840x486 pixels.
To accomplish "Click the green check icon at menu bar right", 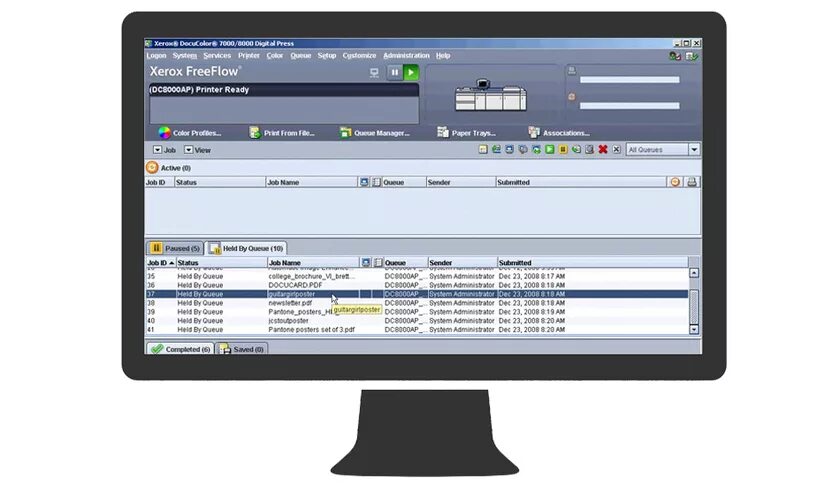I will coord(692,56).
